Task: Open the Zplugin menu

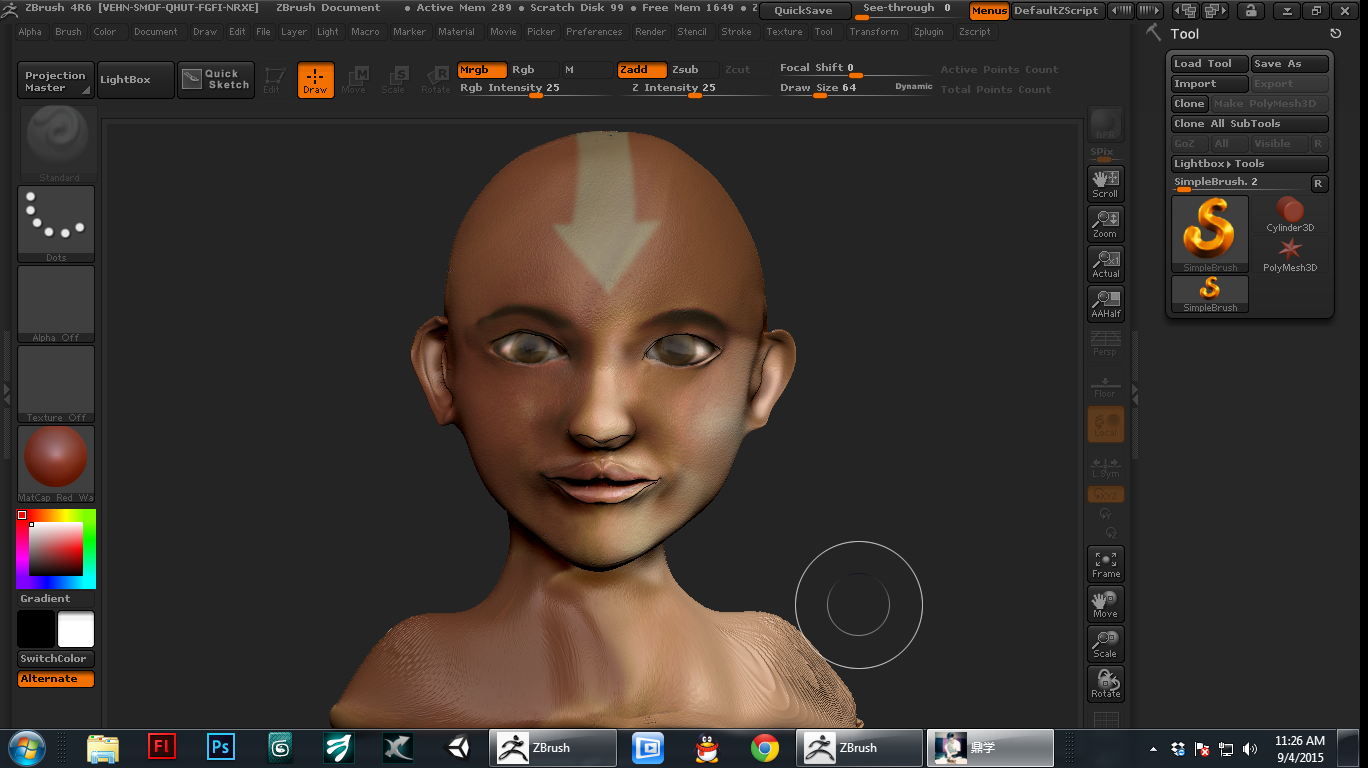Action: point(929,32)
